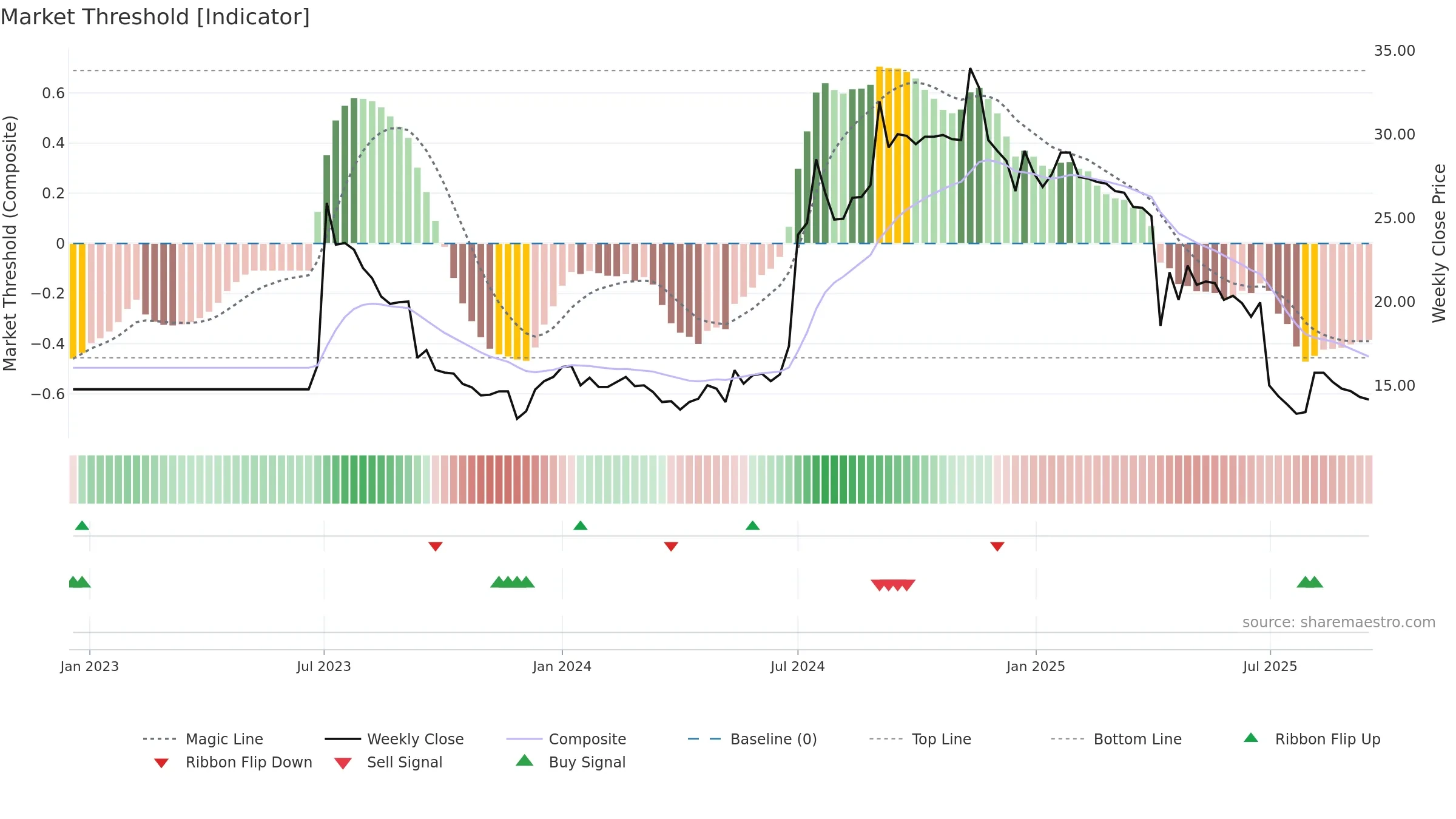This screenshot has height=819, width=1456.
Task: Click the Market Threshold (Composite) axis title
Action: (x=10, y=243)
